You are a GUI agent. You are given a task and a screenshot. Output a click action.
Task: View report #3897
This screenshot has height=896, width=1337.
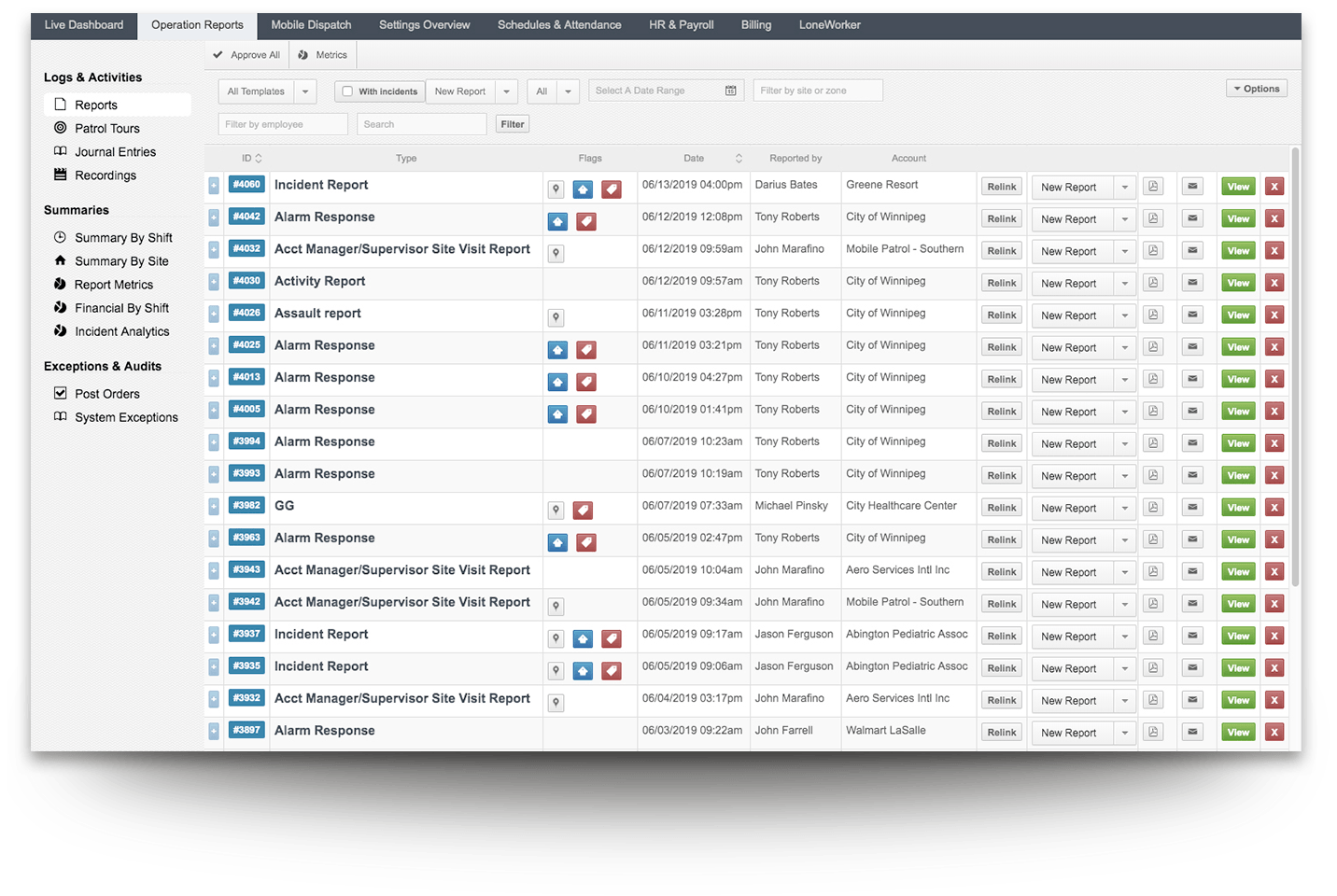(x=1238, y=733)
